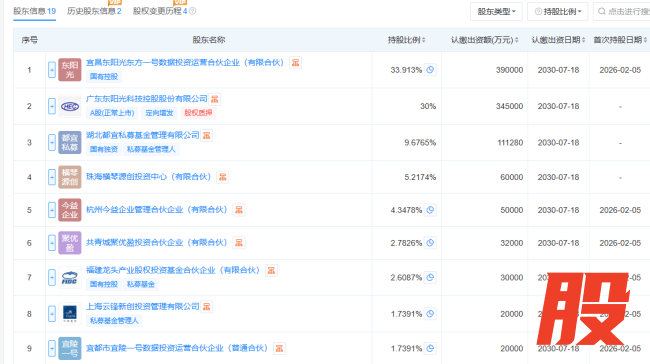The width and height of the screenshot is (650, 364).
Task: Open equity structure icon for 共青城聚优盈投资
Action: 239,243
